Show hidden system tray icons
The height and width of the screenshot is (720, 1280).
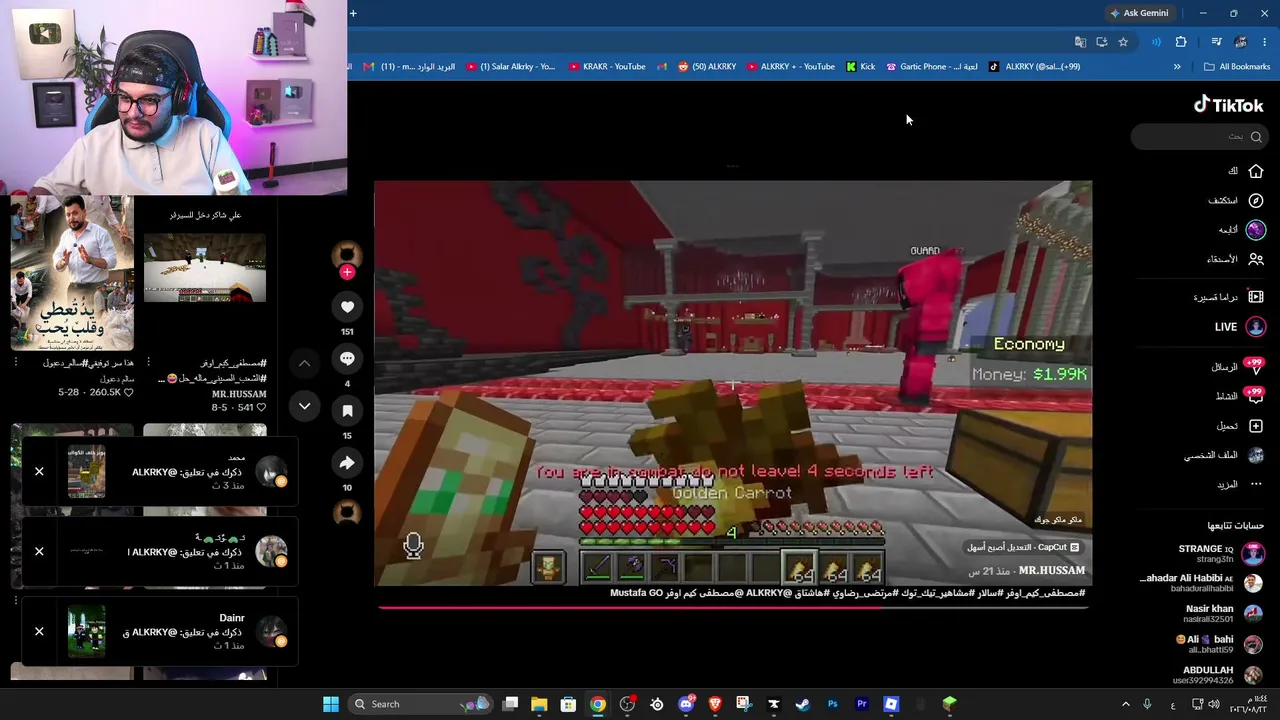[1125, 704]
